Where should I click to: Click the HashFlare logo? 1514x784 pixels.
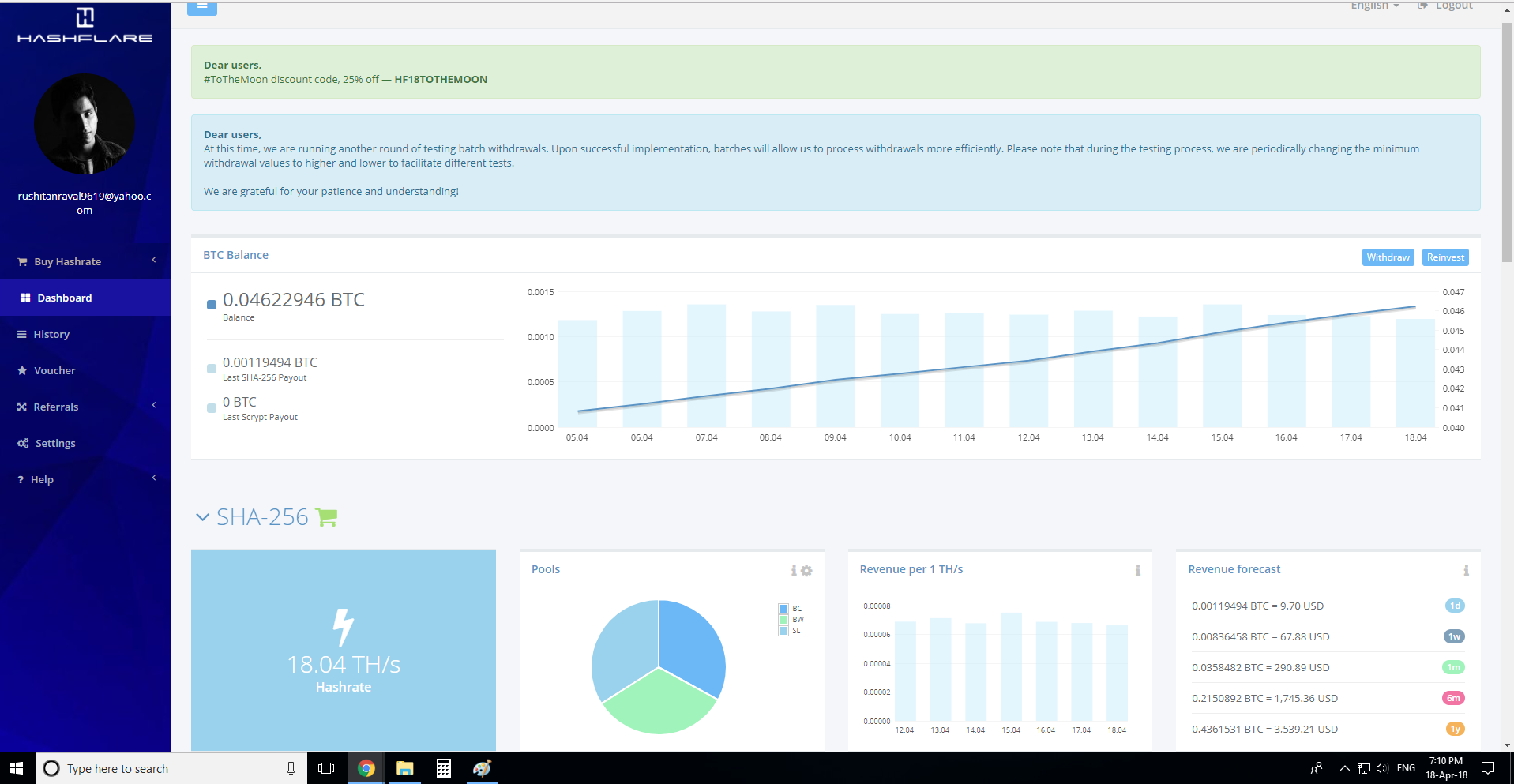click(x=85, y=25)
